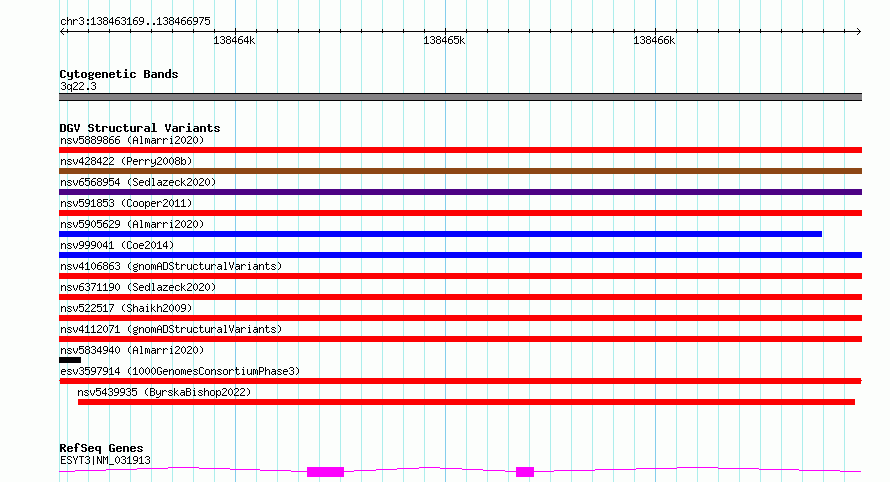This screenshot has width=890, height=482.
Task: Select the smaller magenta ESYT3 exon block
Action: coord(525,472)
